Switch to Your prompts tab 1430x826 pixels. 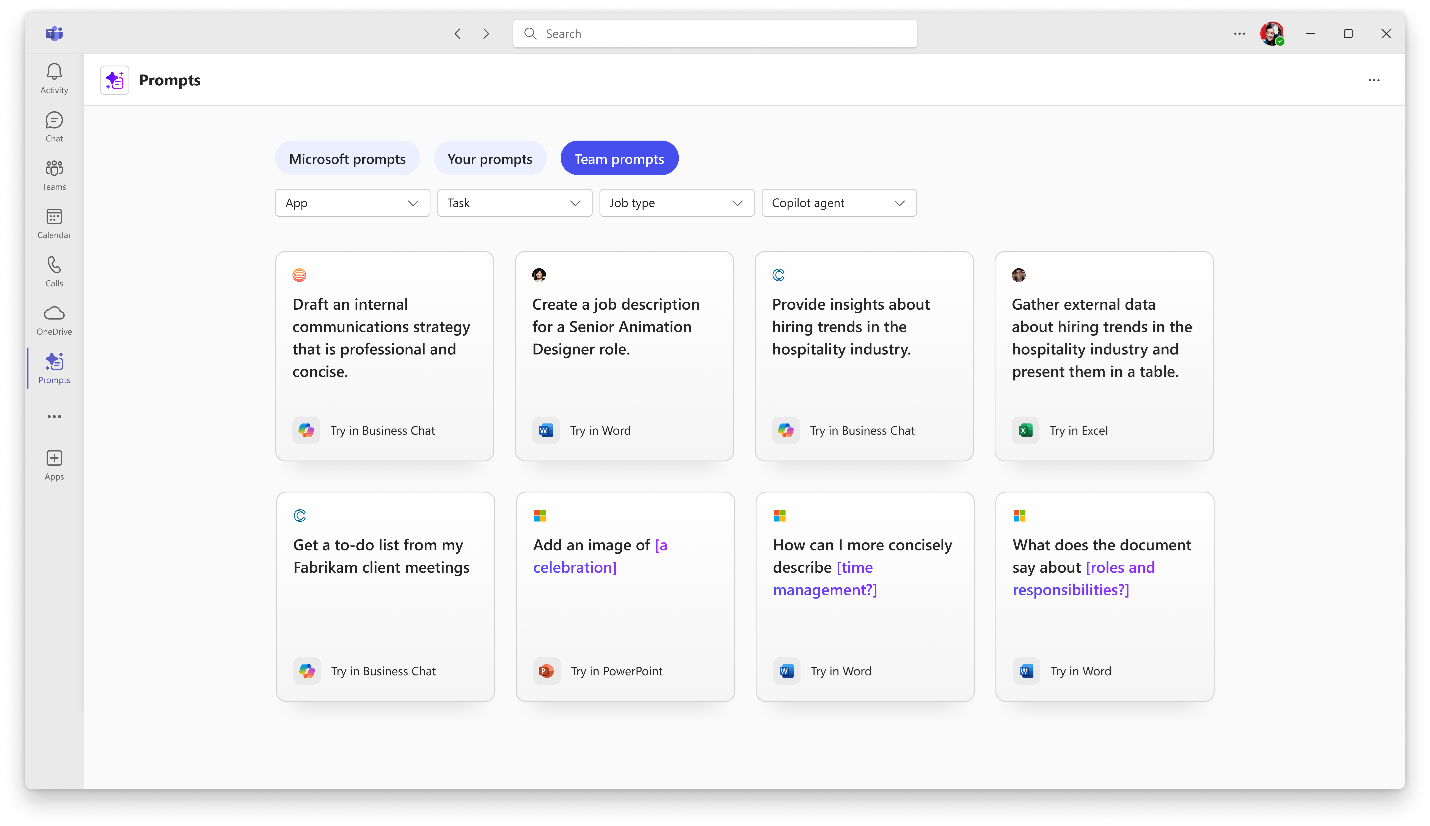490,159
